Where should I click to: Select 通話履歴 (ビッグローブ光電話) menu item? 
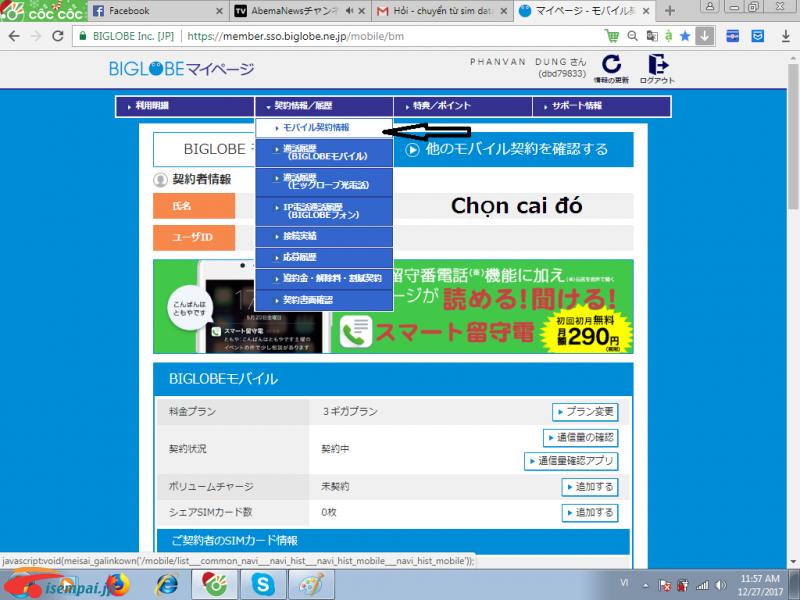(324, 181)
